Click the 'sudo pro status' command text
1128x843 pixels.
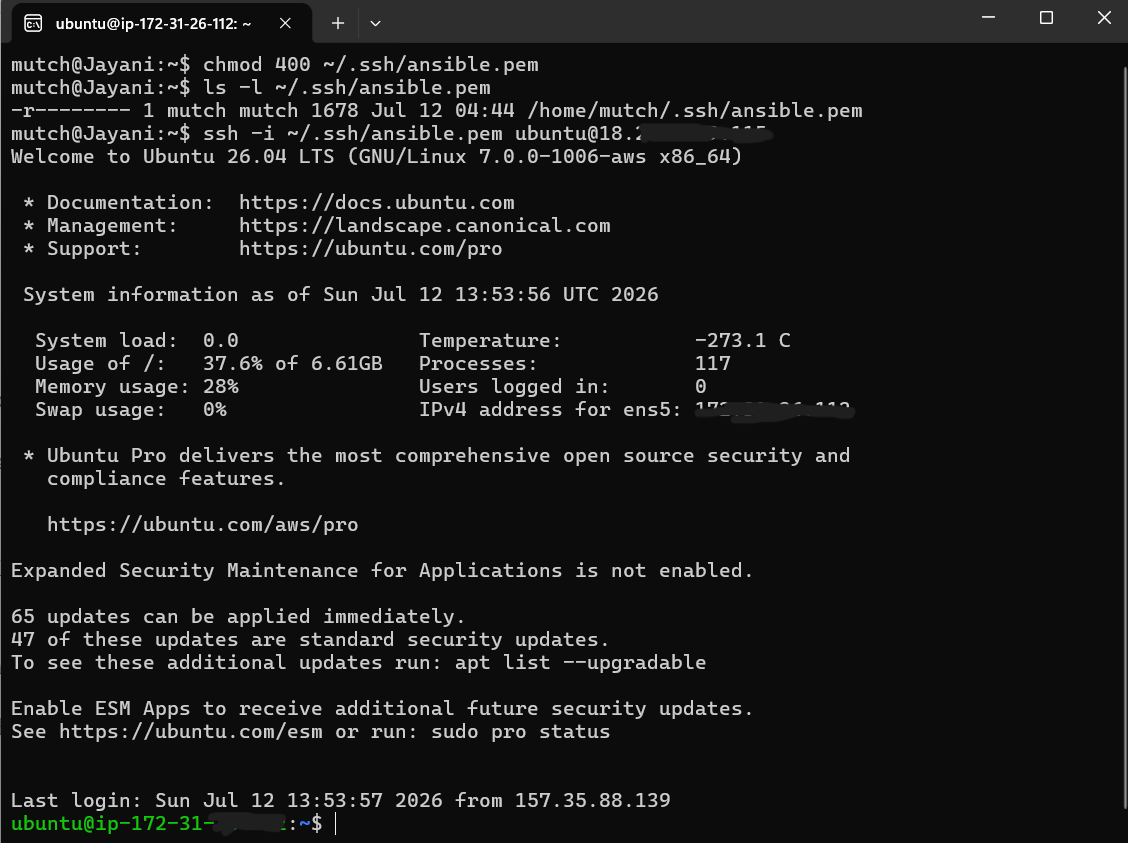point(520,732)
